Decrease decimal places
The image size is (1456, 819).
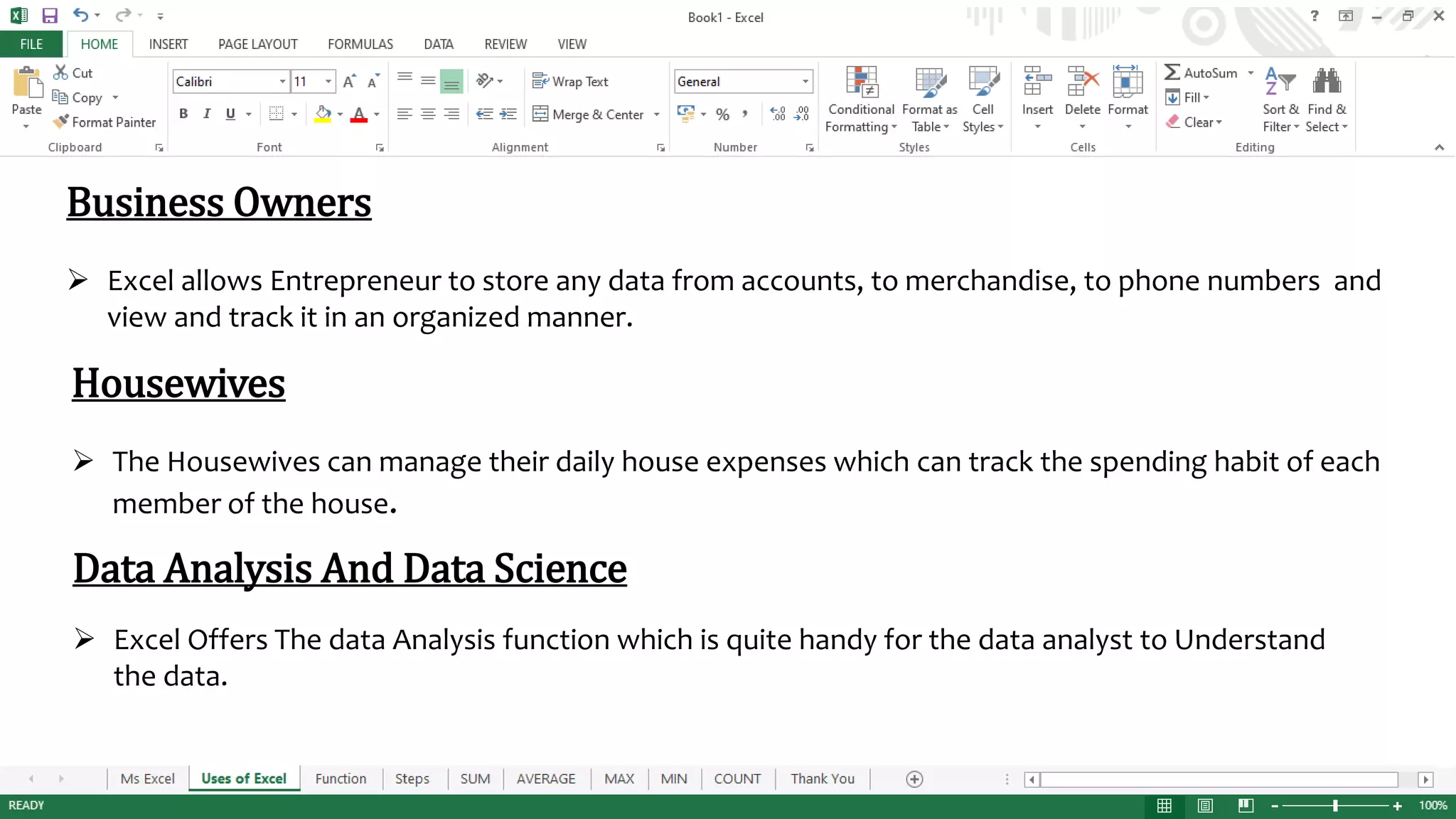[x=802, y=114]
